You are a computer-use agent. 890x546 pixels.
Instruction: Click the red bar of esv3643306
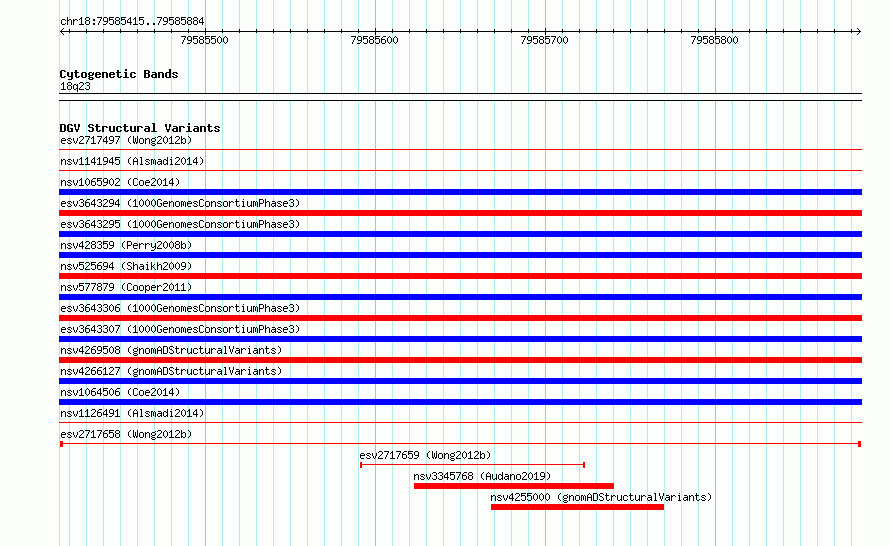(x=460, y=318)
